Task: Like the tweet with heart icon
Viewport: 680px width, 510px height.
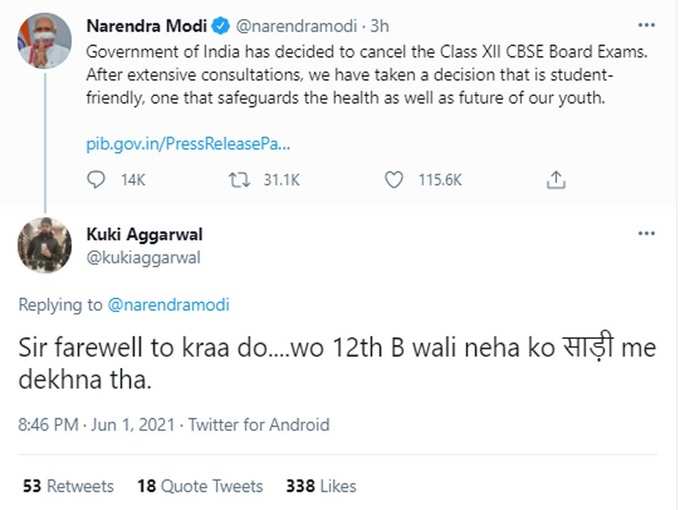Action: pos(395,180)
